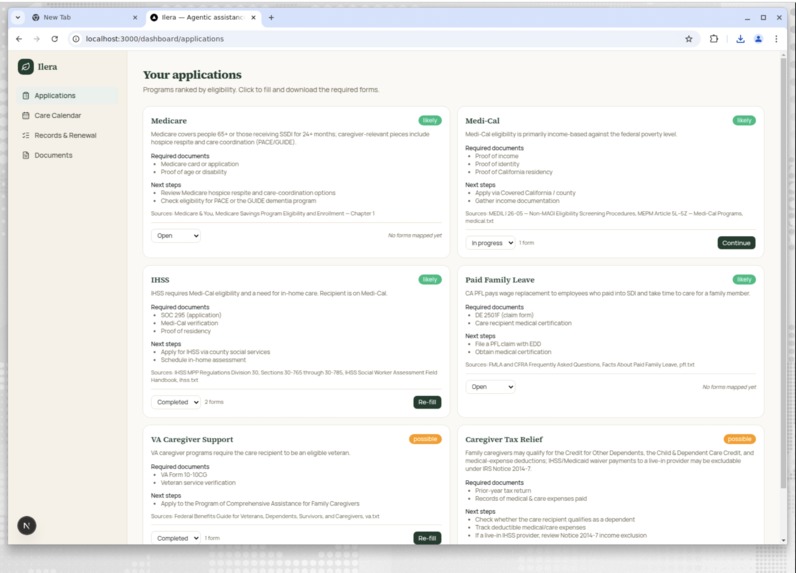Click the likely badge on IHSS card
This screenshot has width=796, height=573.
point(430,280)
